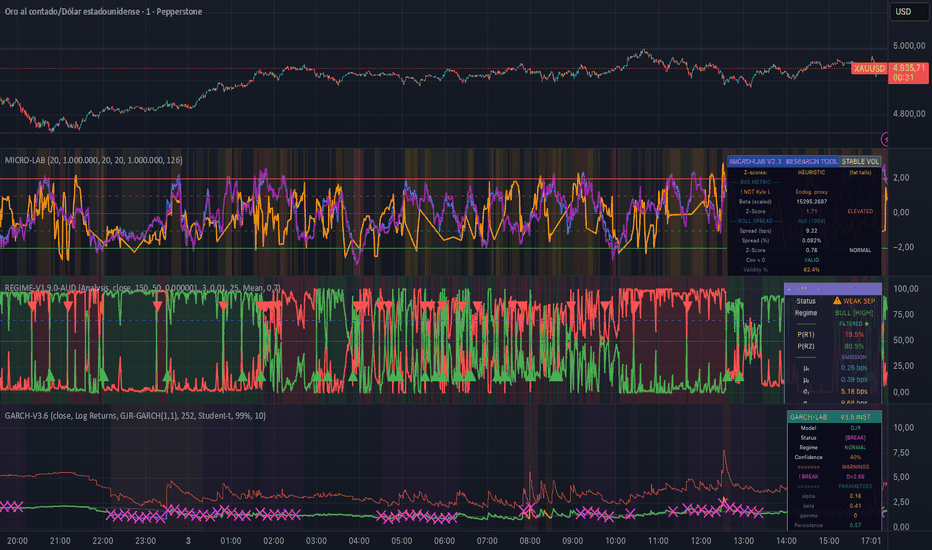This screenshot has width=932, height=550.
Task: Click the ELEVATED Z-Score status text
Action: click(860, 212)
